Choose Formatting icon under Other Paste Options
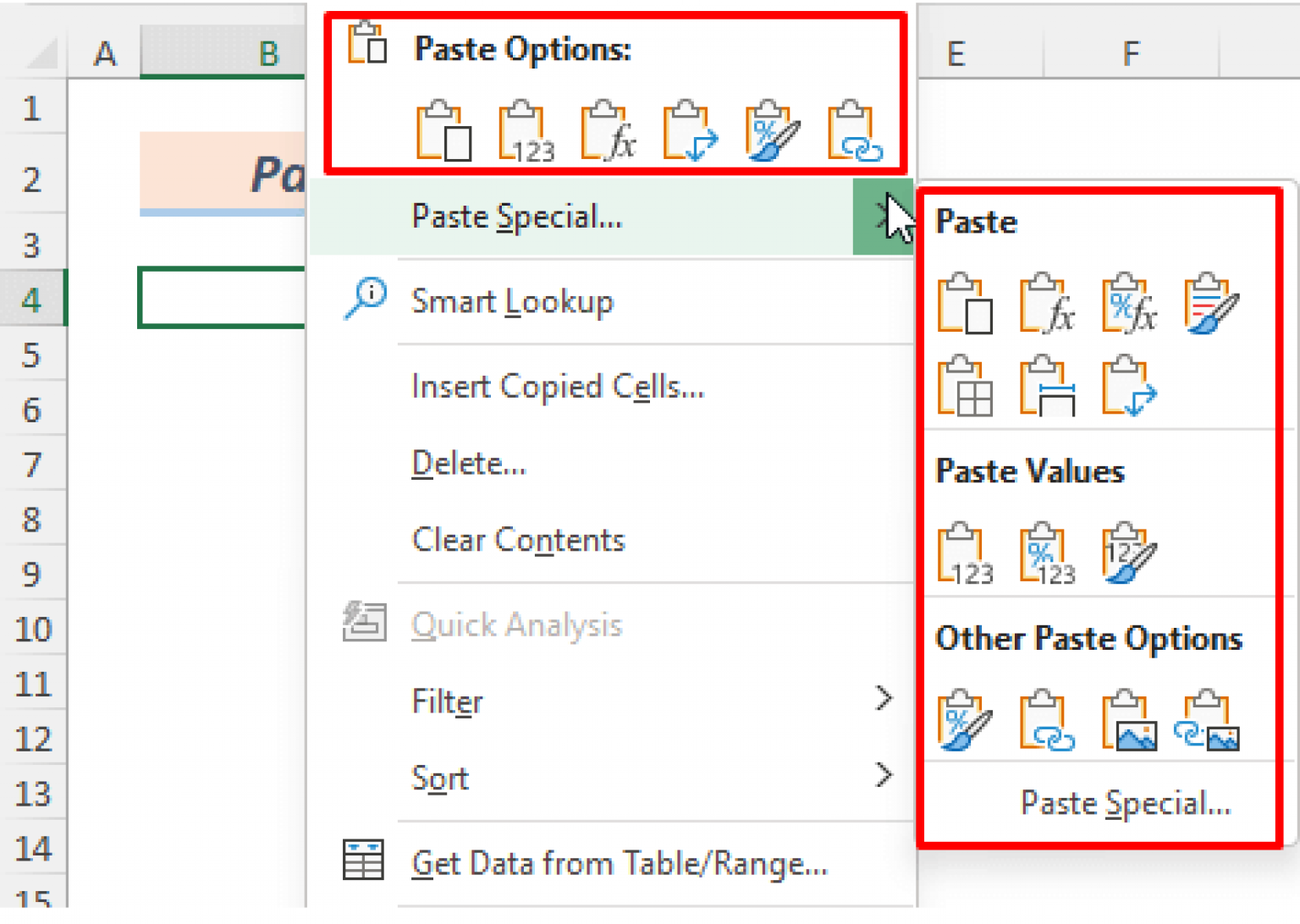 point(965,721)
